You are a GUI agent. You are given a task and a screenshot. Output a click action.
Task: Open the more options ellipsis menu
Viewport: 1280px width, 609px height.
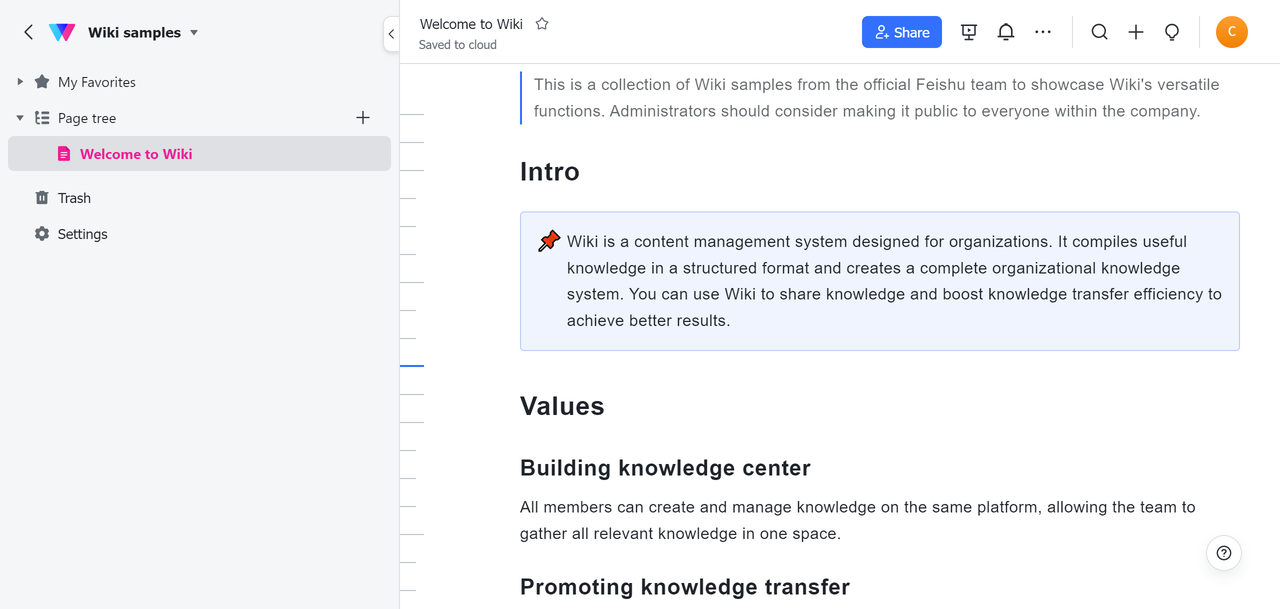(x=1043, y=32)
